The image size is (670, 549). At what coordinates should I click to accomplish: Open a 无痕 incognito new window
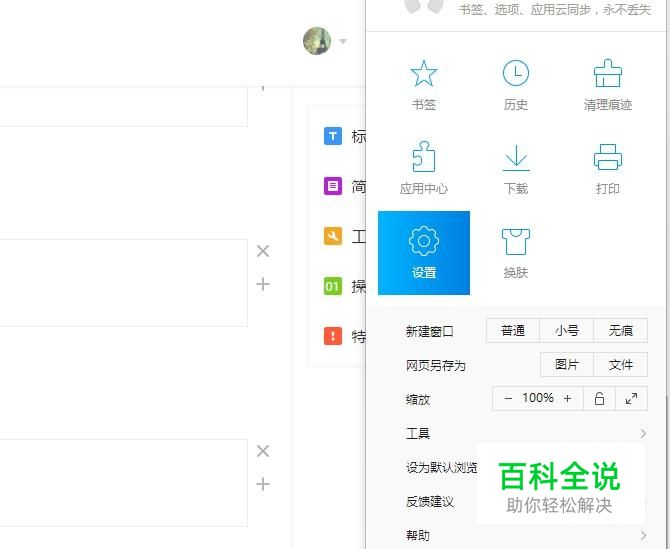pyautogui.click(x=620, y=330)
